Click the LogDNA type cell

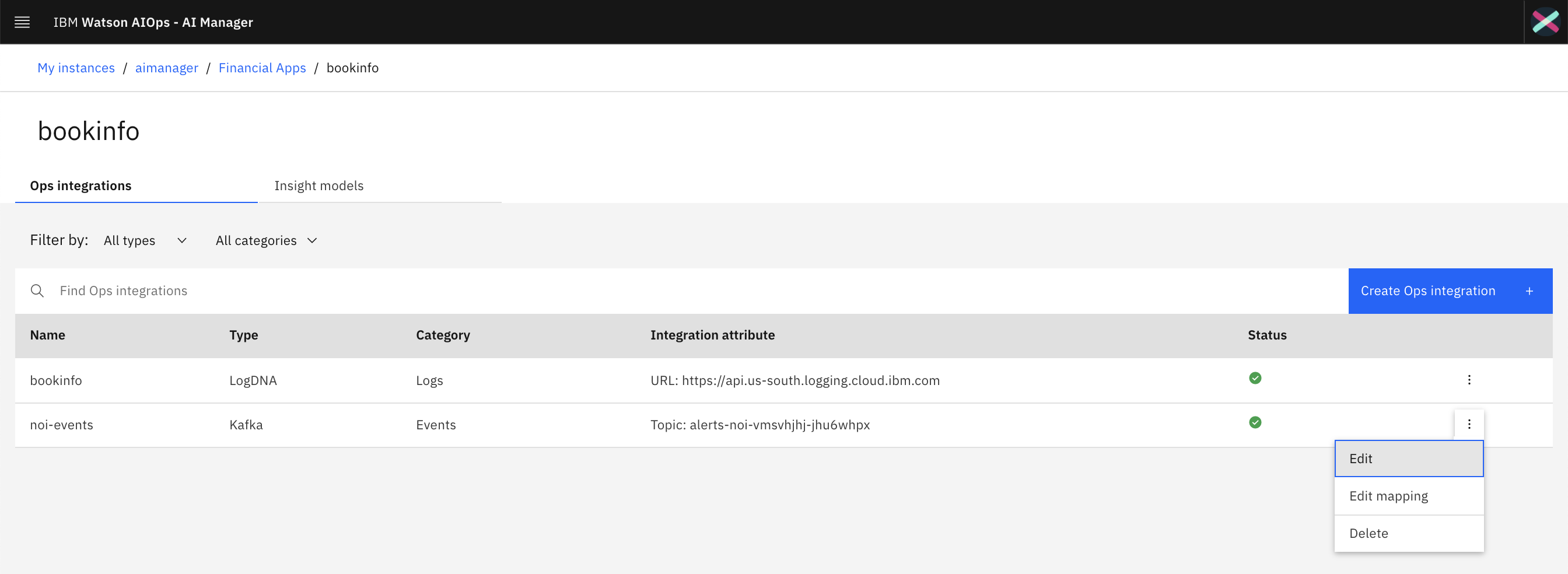(x=253, y=380)
